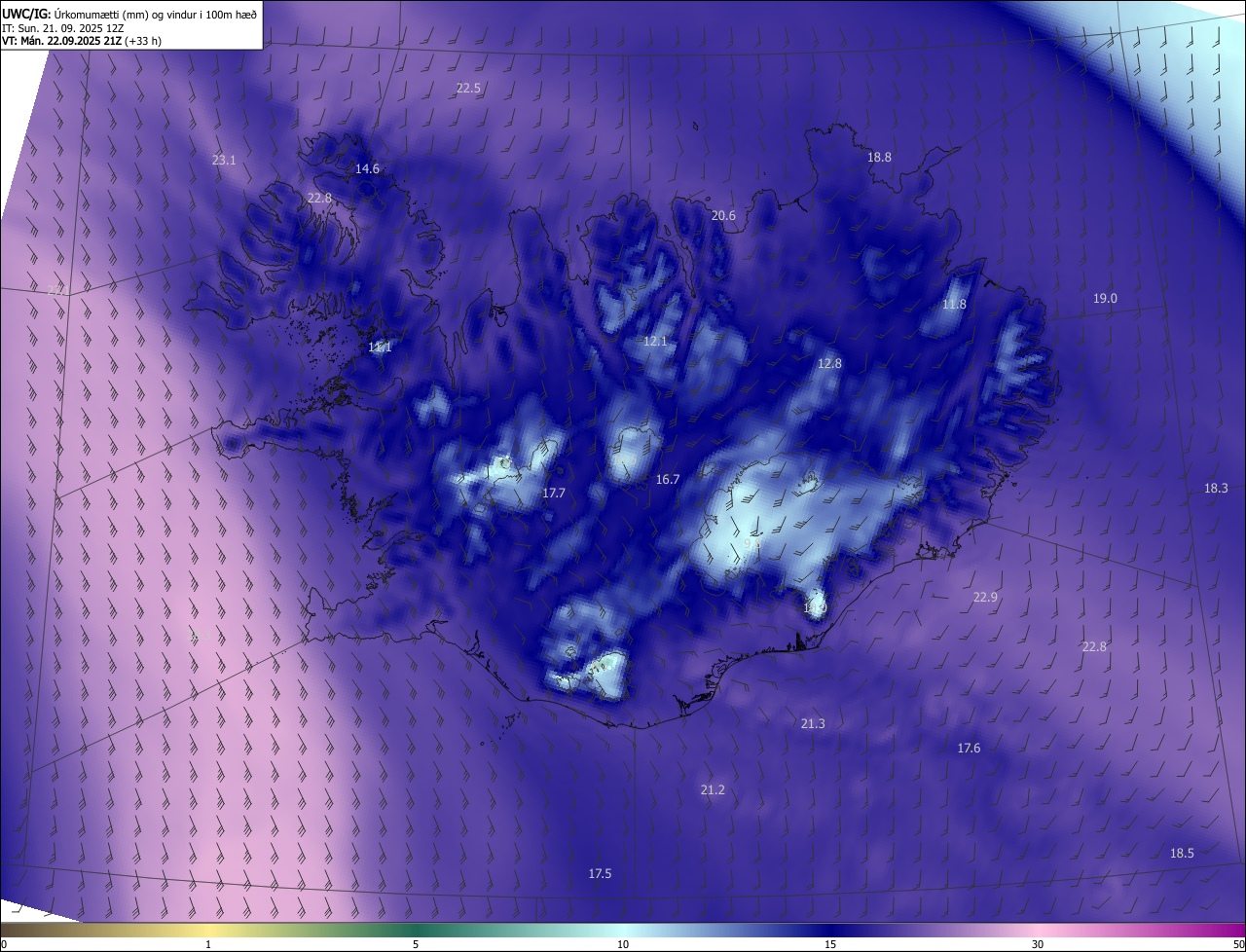1246x952 pixels.
Task: Click the 17.5 value on the map
Action: tap(600, 873)
